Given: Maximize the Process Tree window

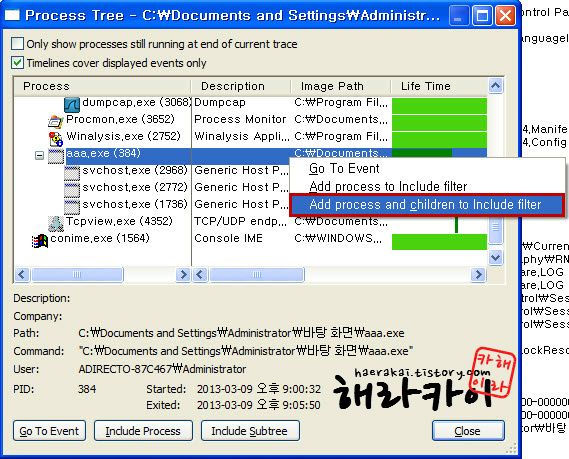Looking at the screenshot, I should coord(482,16).
